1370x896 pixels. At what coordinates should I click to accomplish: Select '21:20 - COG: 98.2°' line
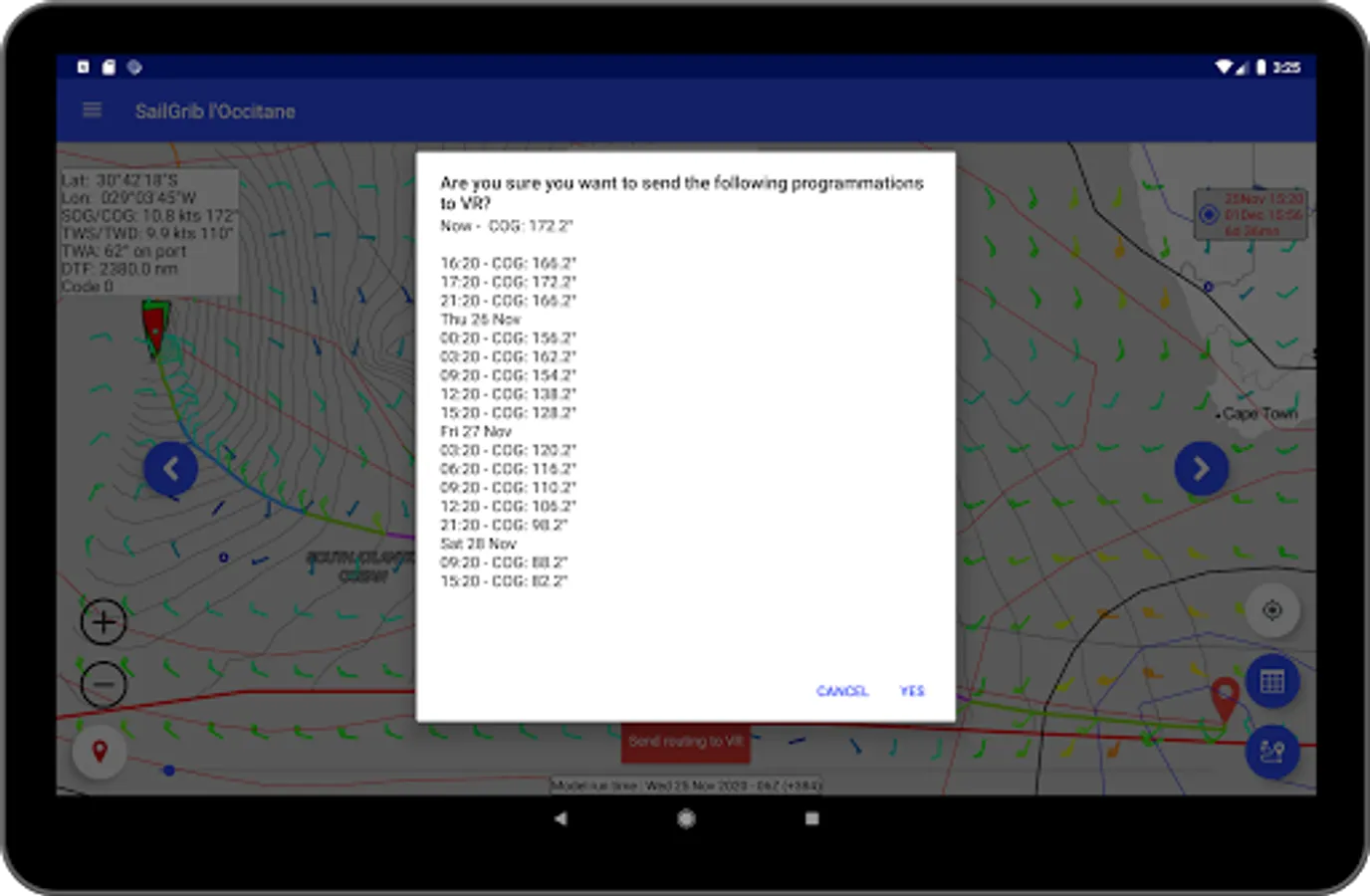click(x=504, y=525)
